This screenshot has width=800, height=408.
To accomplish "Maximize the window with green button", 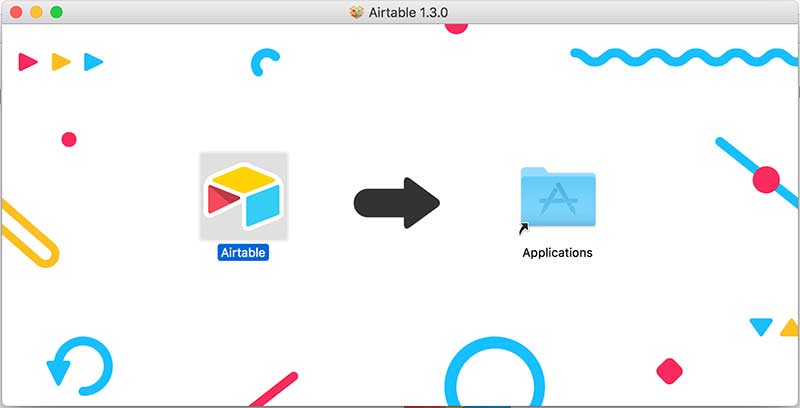I will [x=57, y=12].
